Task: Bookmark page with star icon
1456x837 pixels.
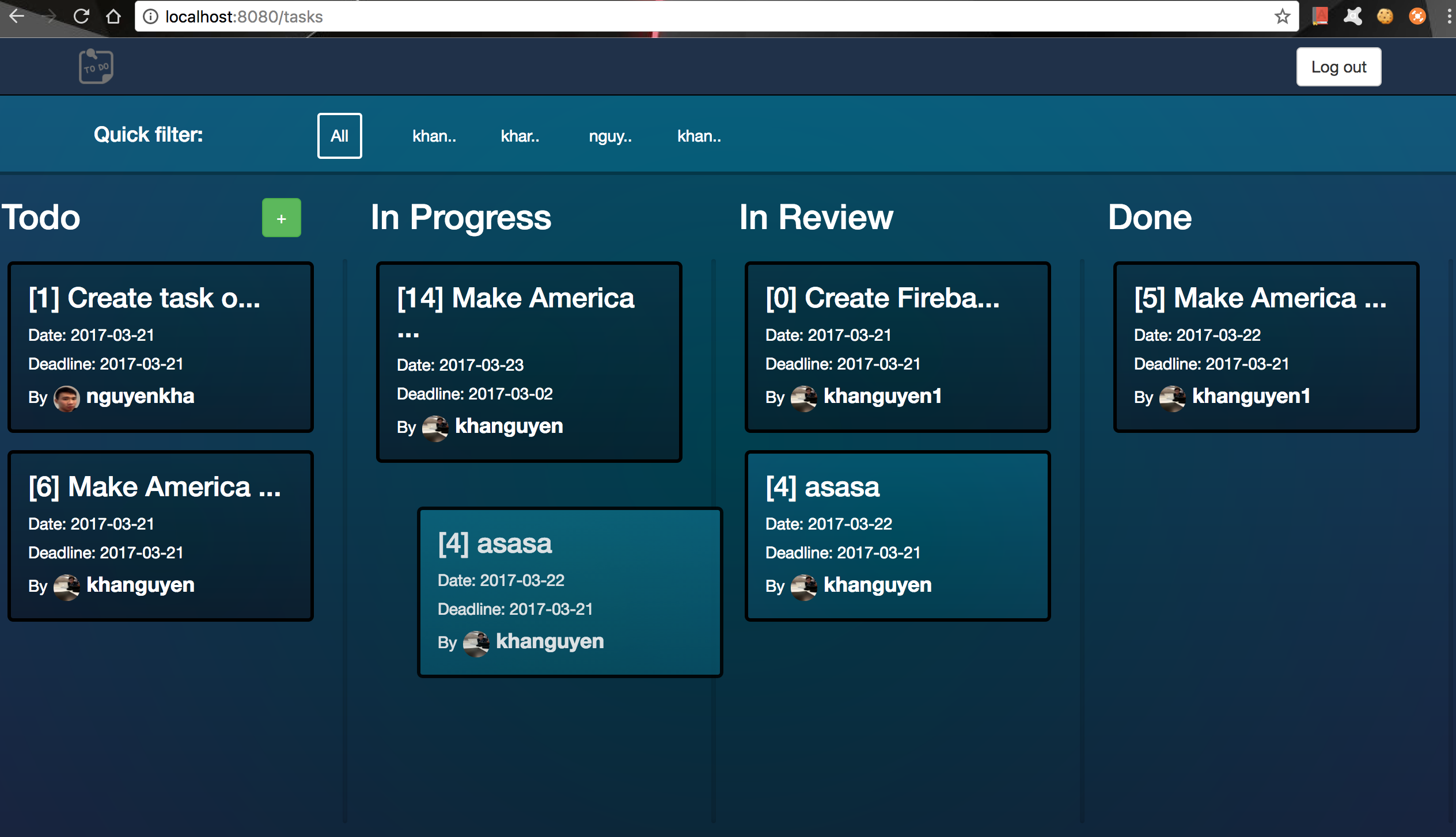Action: click(1282, 16)
